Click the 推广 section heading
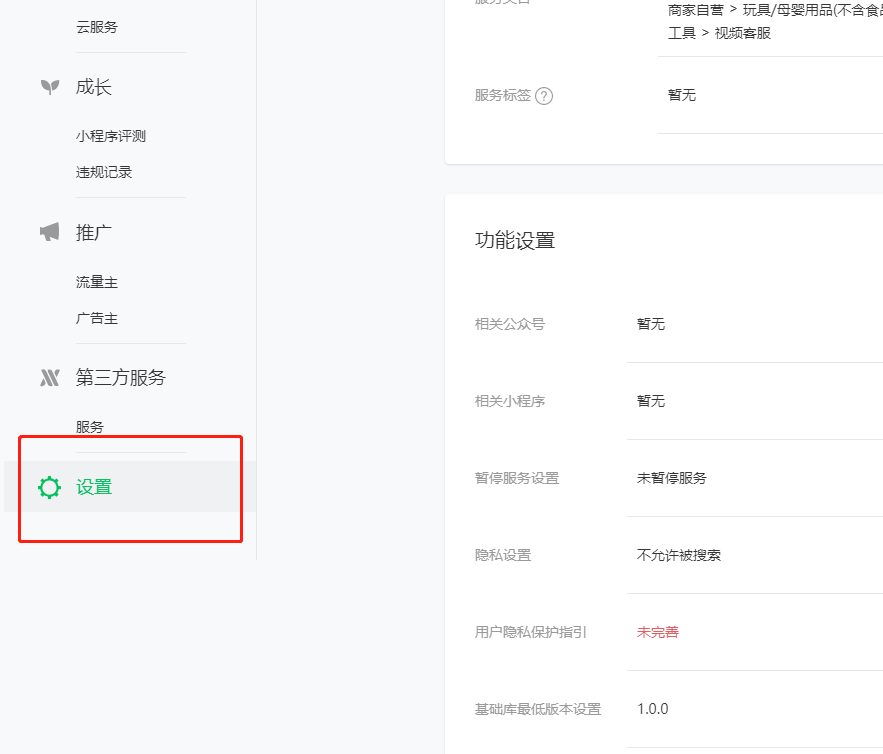This screenshot has height=754, width=883. coord(94,232)
